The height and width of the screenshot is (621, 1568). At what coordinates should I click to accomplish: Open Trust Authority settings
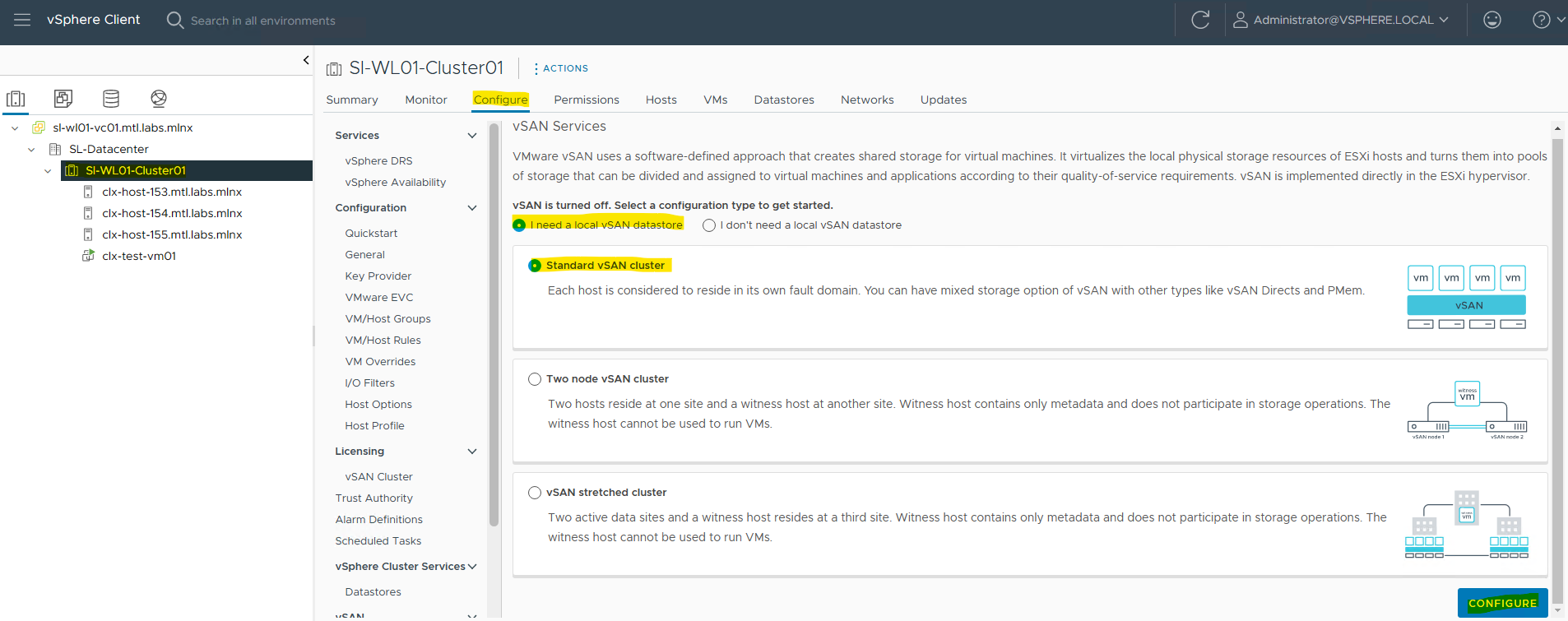(x=374, y=498)
